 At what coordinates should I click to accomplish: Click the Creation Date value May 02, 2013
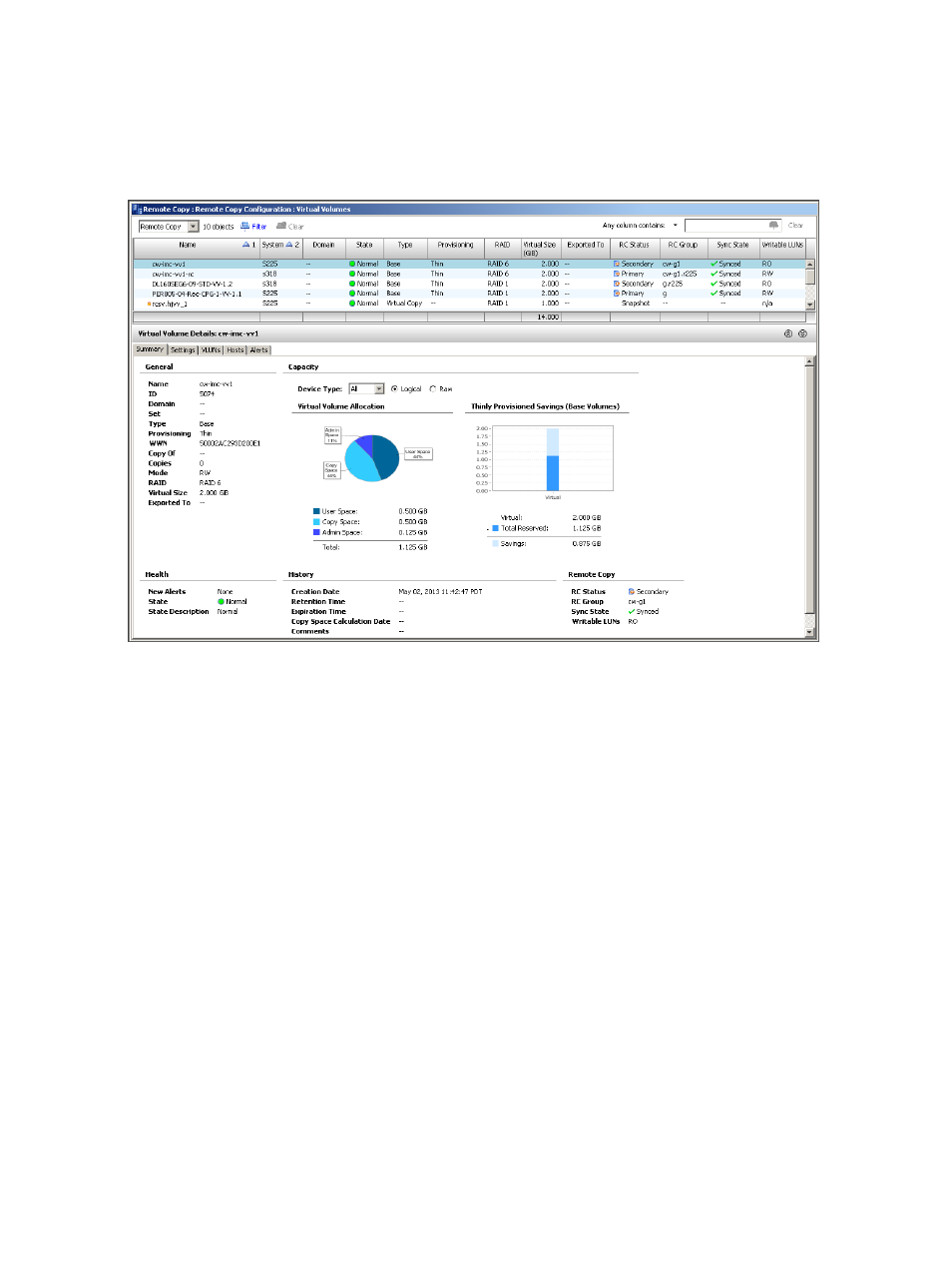tap(440, 592)
